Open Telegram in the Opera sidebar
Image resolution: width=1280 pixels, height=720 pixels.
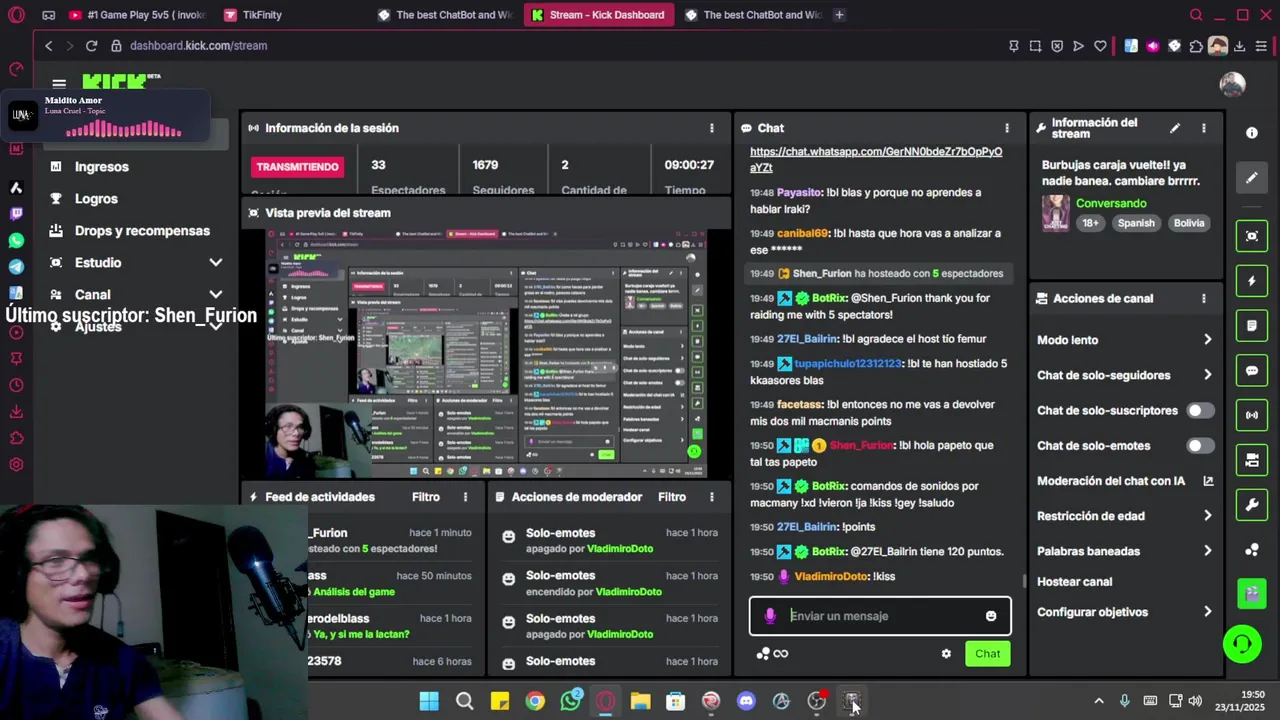tap(16, 267)
